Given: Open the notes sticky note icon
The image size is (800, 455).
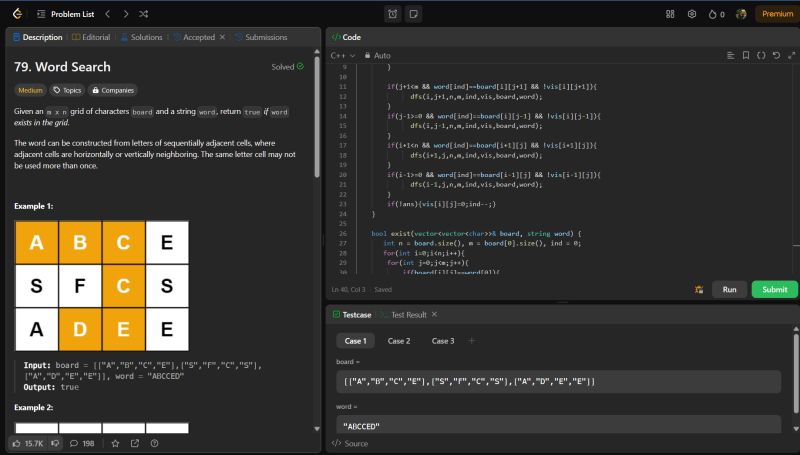Looking at the screenshot, I should click(x=413, y=14).
